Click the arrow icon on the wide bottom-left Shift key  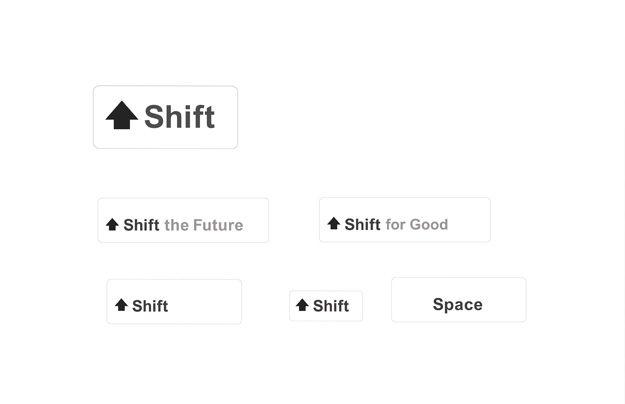click(x=121, y=305)
